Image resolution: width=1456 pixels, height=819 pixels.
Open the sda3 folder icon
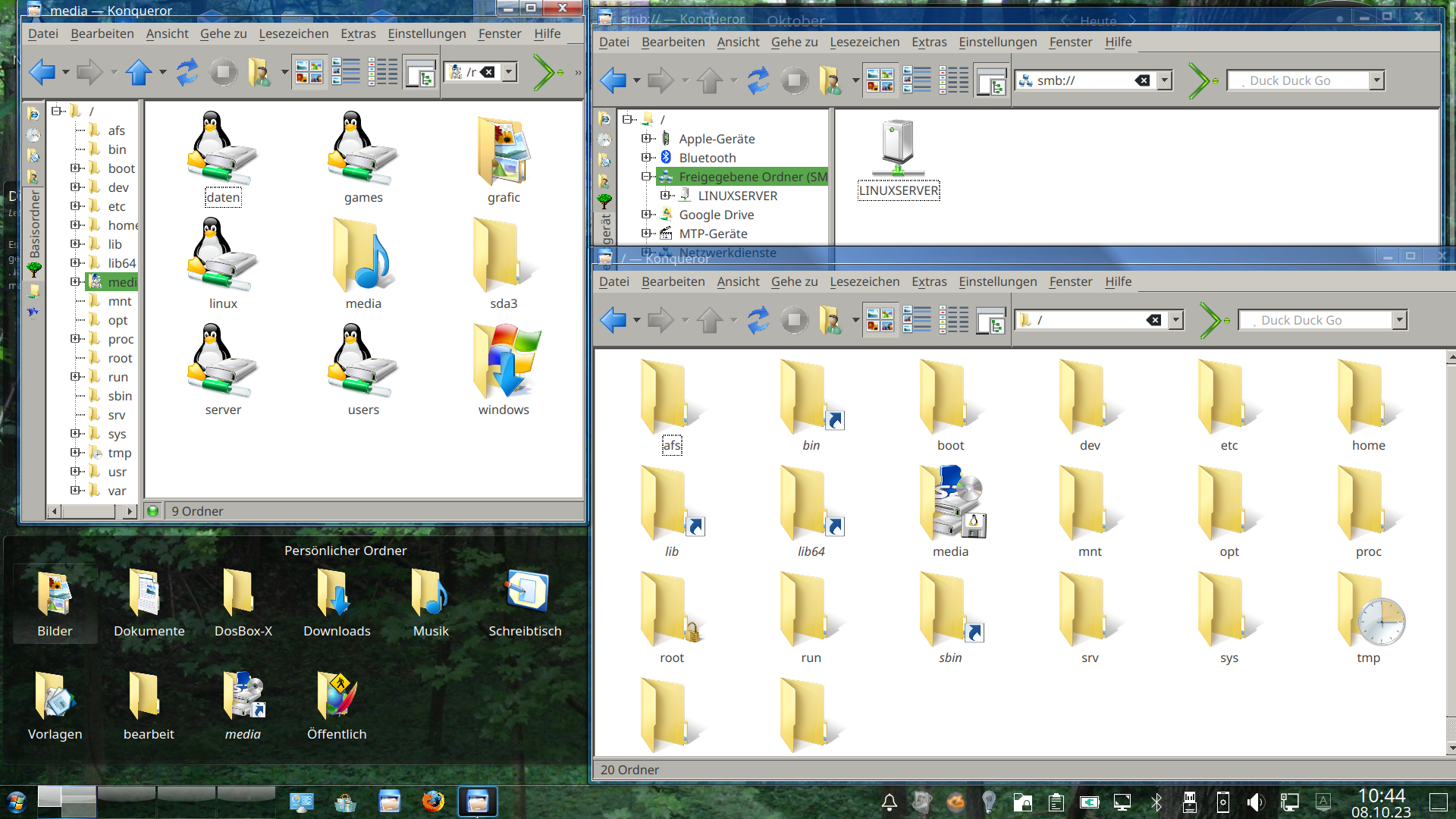coord(504,265)
